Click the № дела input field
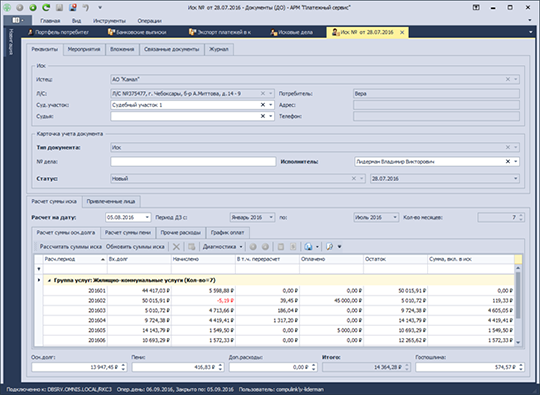Image resolution: width=540 pixels, height=395 pixels. pyautogui.click(x=193, y=162)
